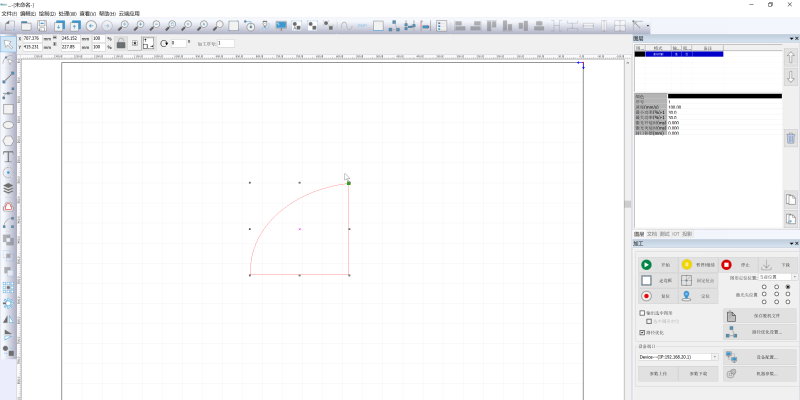Open the 云端应用 menu

[x=129, y=14]
